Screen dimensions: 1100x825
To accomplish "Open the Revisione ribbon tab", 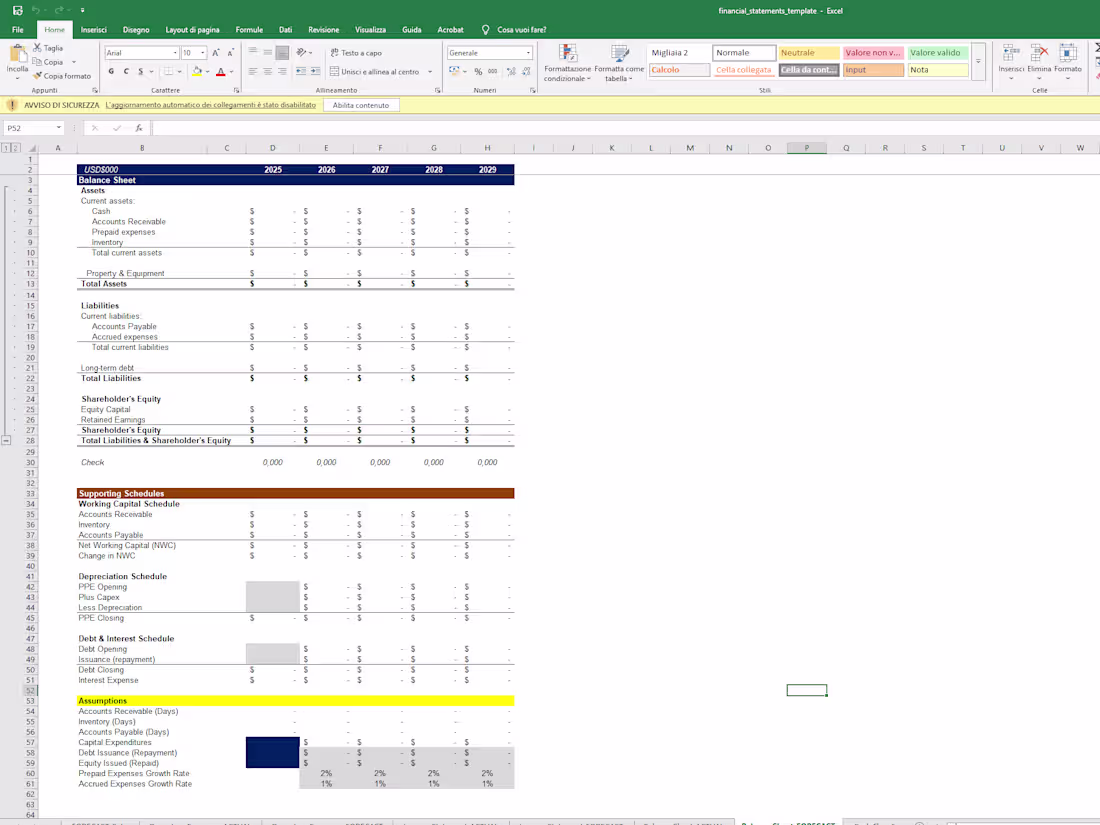I will point(323,29).
